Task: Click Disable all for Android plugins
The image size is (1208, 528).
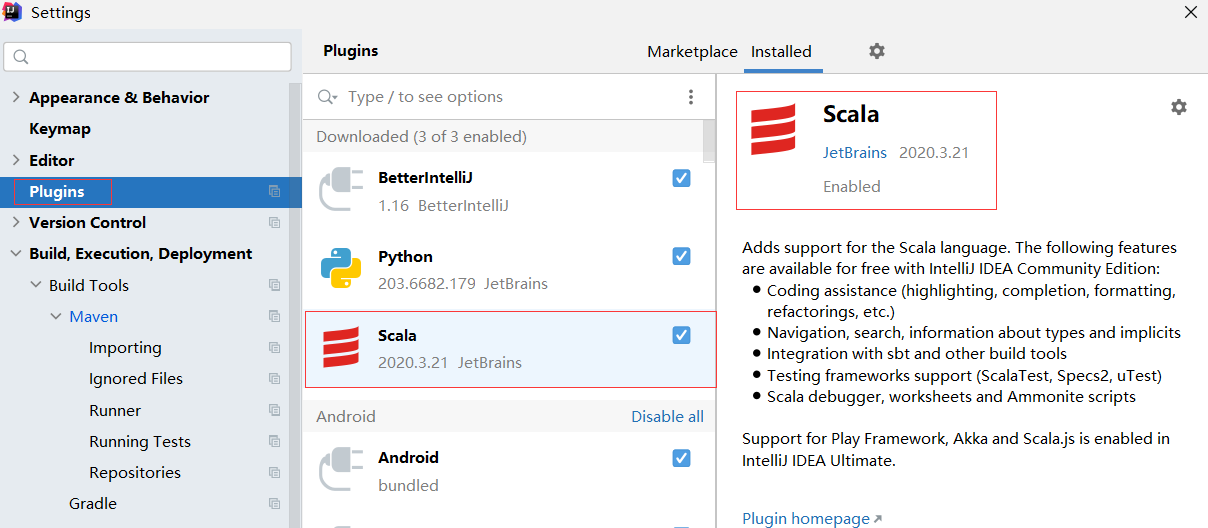Action: coord(667,417)
